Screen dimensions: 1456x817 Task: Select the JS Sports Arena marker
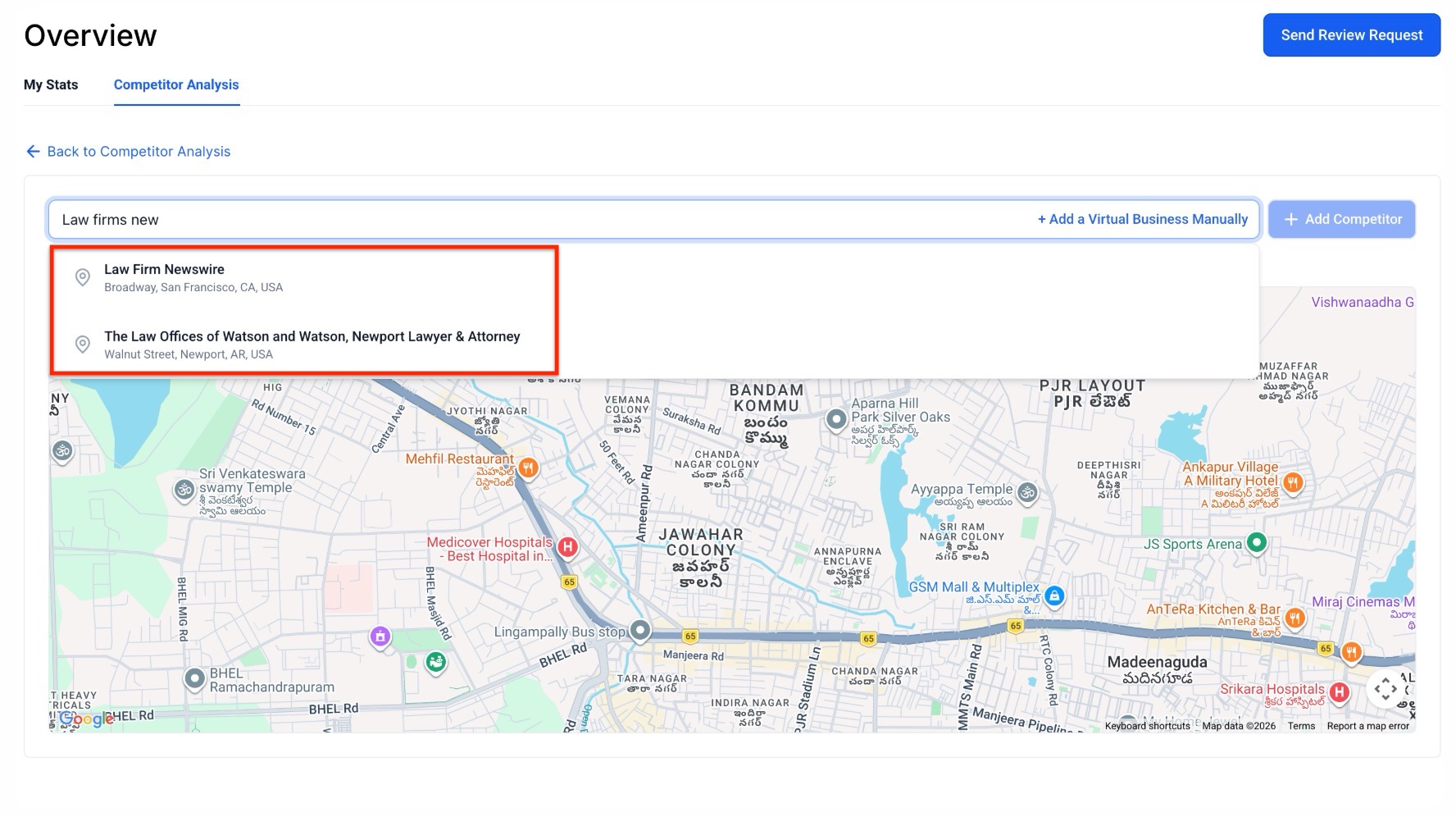point(1256,542)
